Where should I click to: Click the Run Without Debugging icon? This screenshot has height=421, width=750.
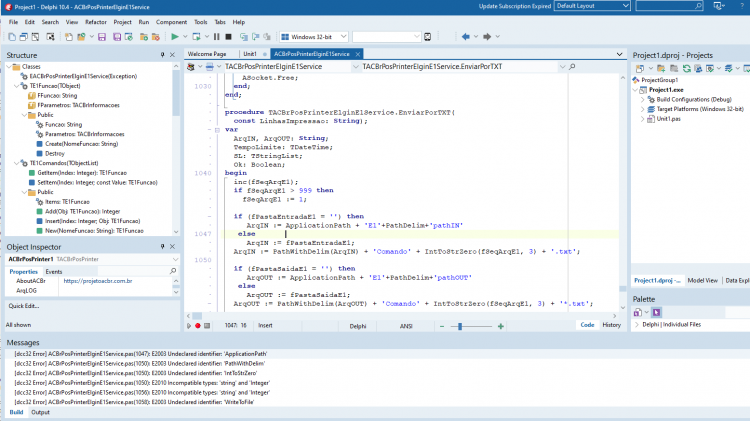pyautogui.click(x=196, y=37)
